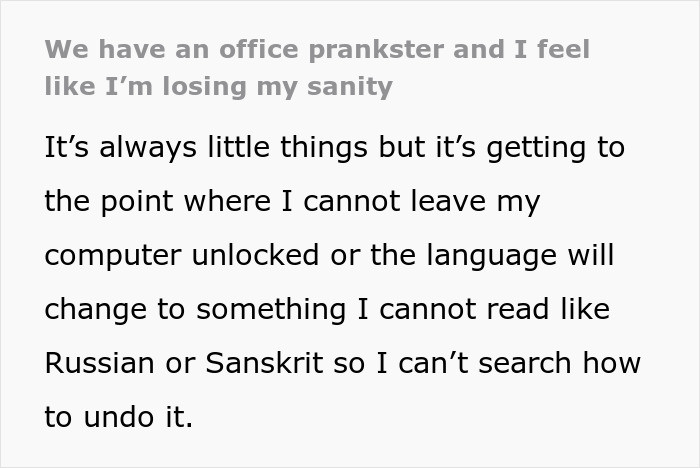The height and width of the screenshot is (468, 700).
Task: Select the word "Russian" in the paragraph
Action: pyautogui.click(x=100, y=363)
